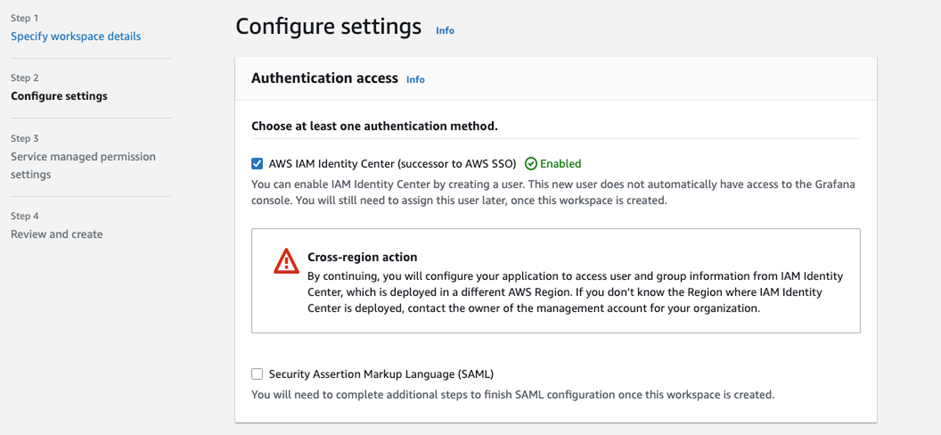Select the Configure settings step in sidebar
This screenshot has height=435, width=941.
point(59,96)
